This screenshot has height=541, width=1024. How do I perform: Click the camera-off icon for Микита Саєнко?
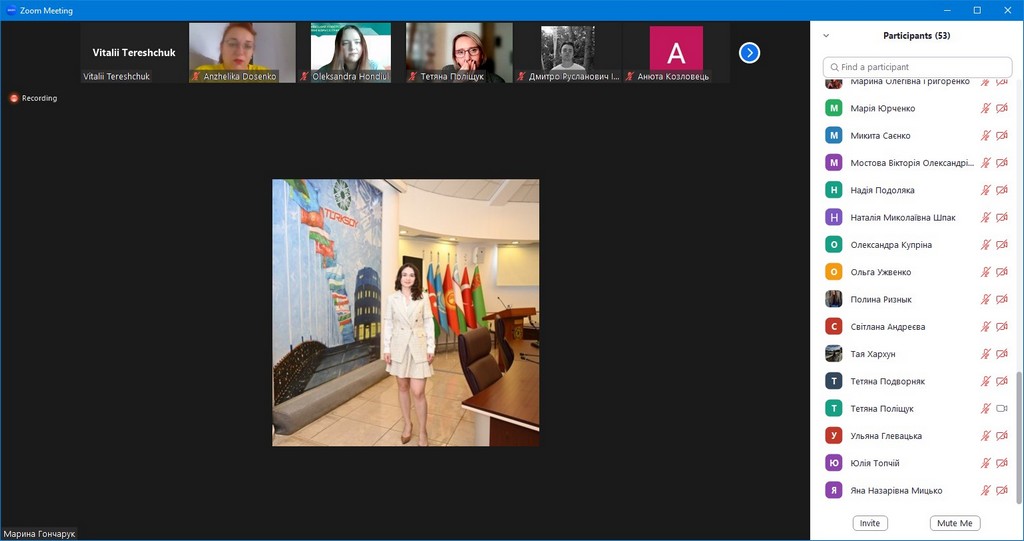1002,136
